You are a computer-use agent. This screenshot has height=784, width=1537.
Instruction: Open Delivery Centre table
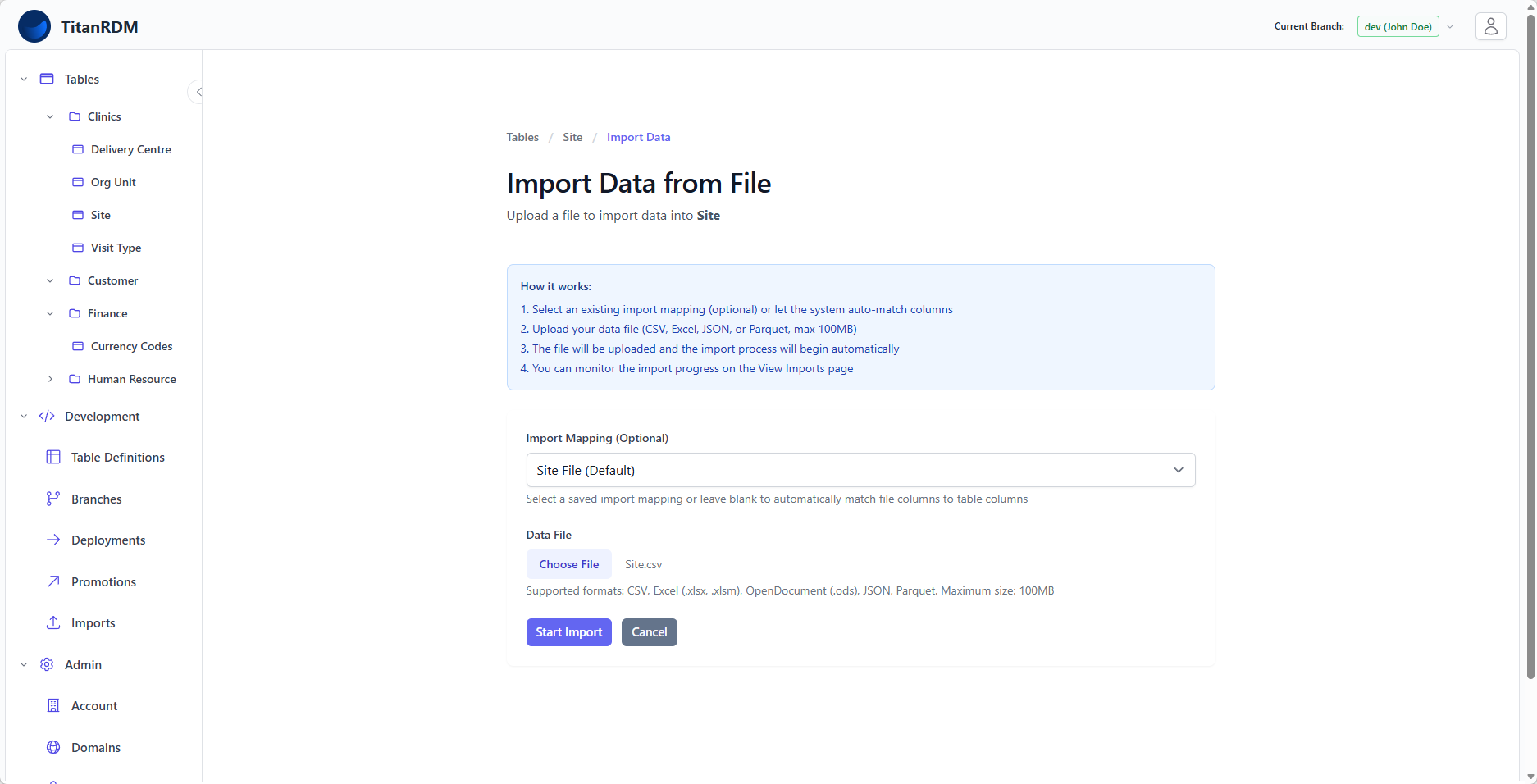131,149
